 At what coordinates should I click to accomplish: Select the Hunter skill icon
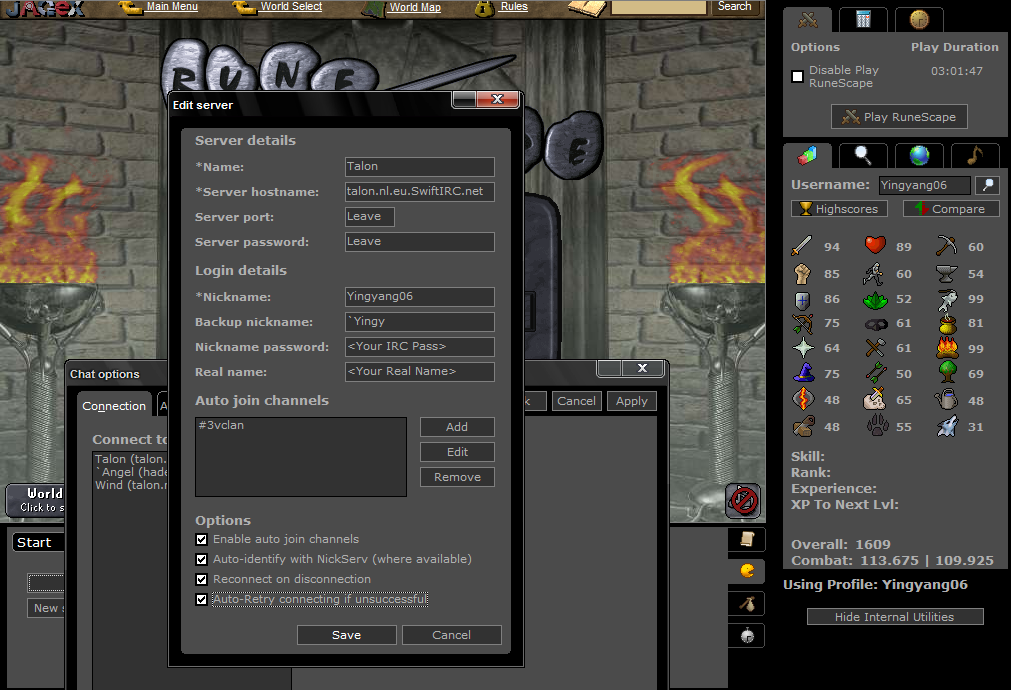pyautogui.click(x=947, y=426)
